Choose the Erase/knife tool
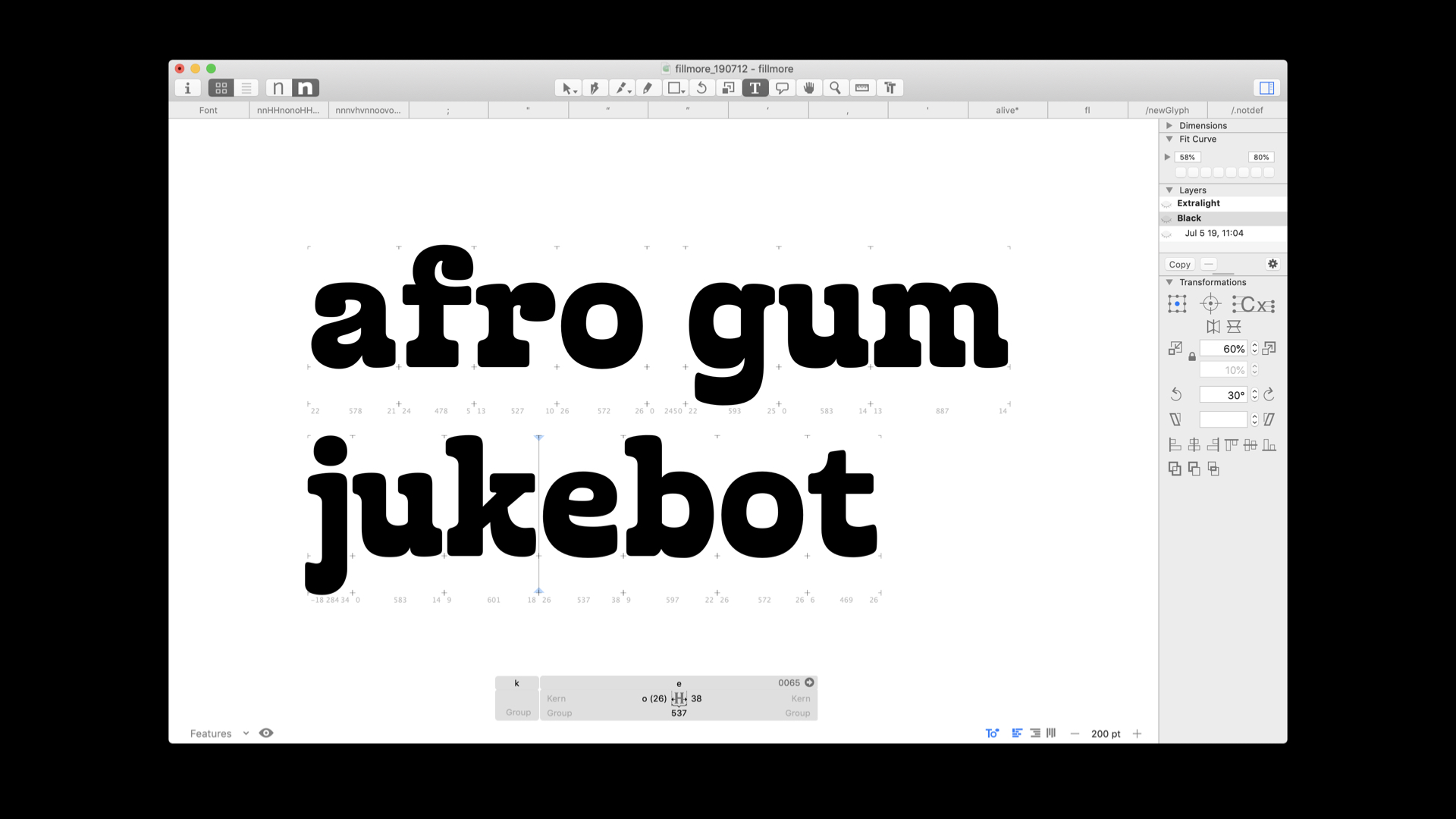Image resolution: width=1456 pixels, height=819 pixels. (x=622, y=88)
